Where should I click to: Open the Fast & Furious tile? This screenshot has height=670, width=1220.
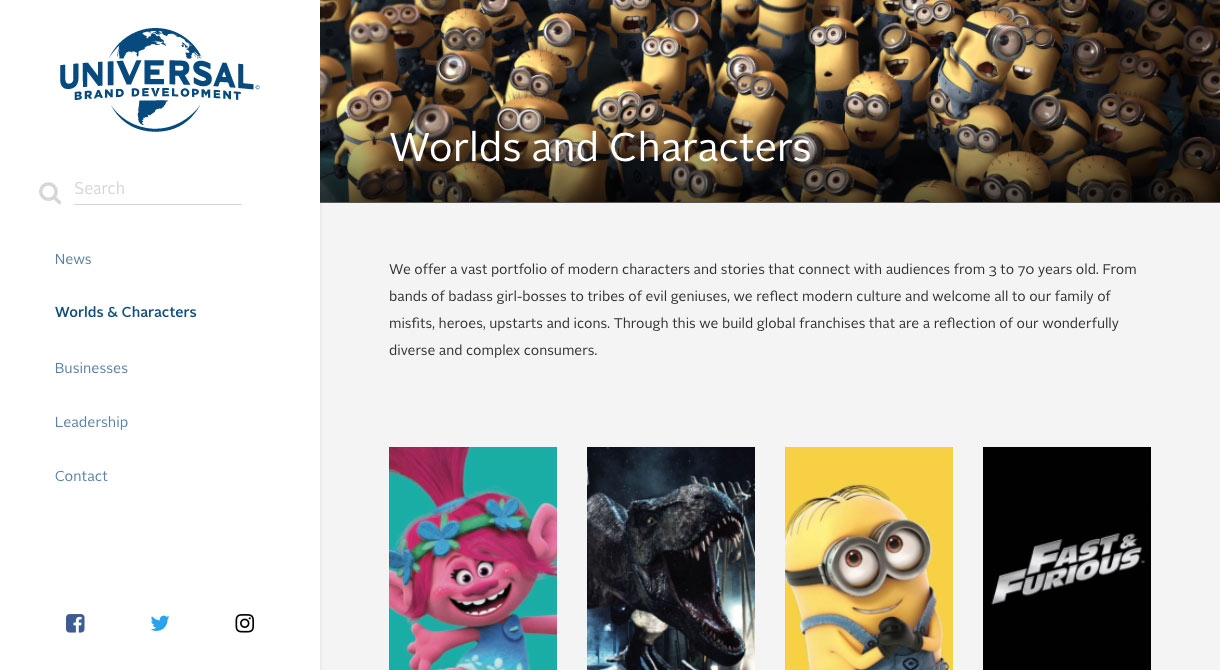[1067, 558]
